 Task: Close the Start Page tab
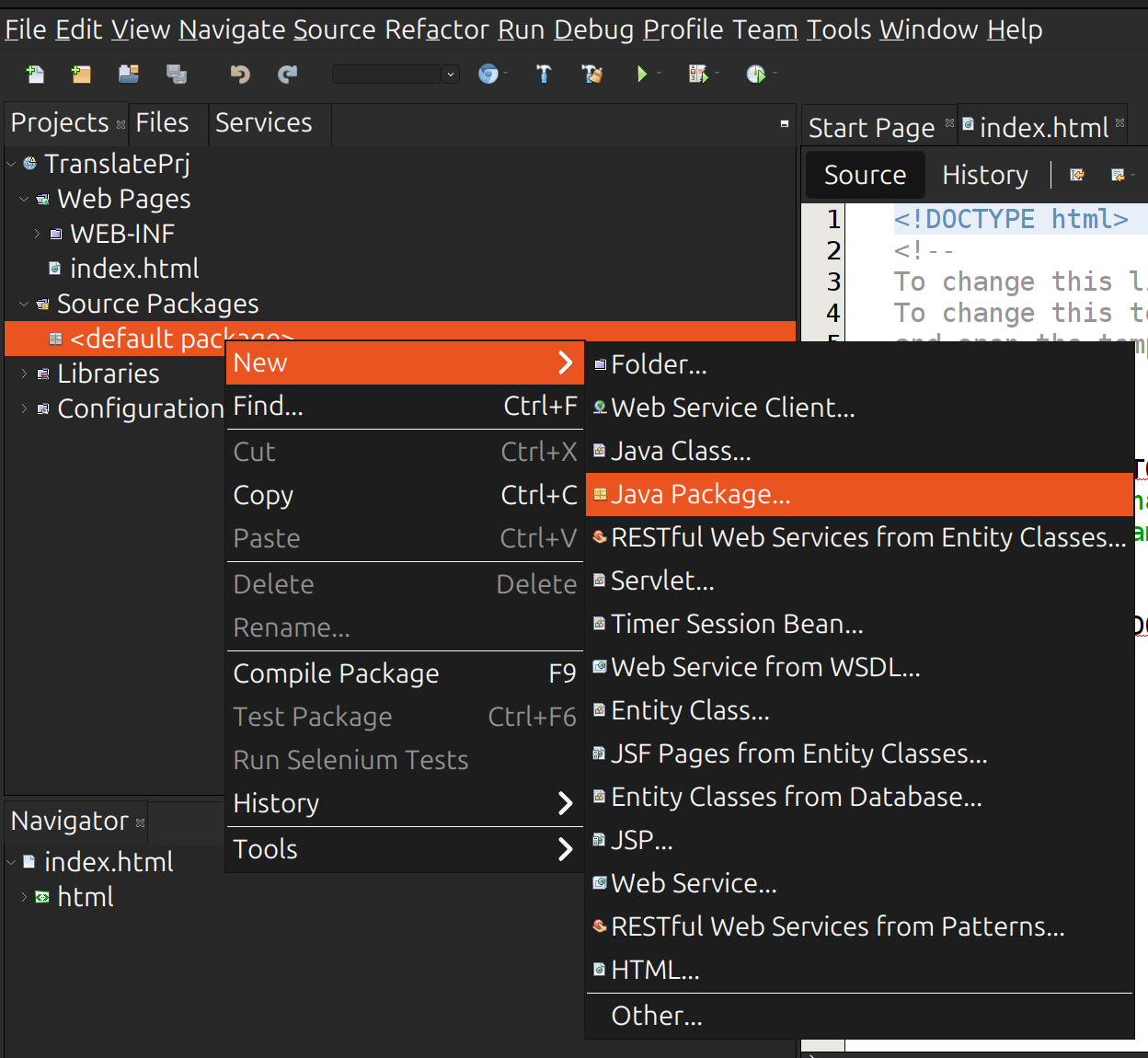coord(950,122)
